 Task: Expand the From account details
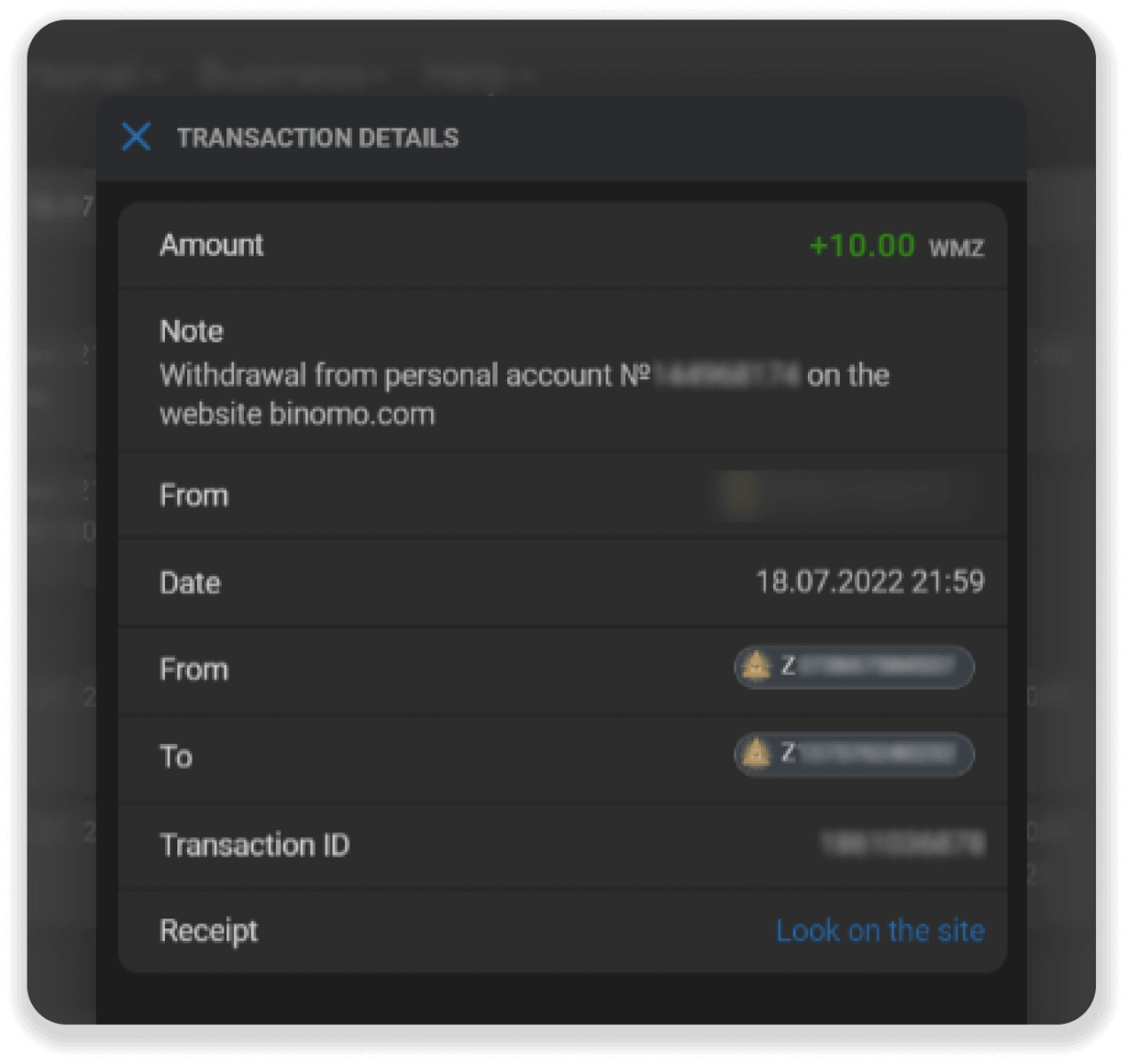[x=194, y=495]
